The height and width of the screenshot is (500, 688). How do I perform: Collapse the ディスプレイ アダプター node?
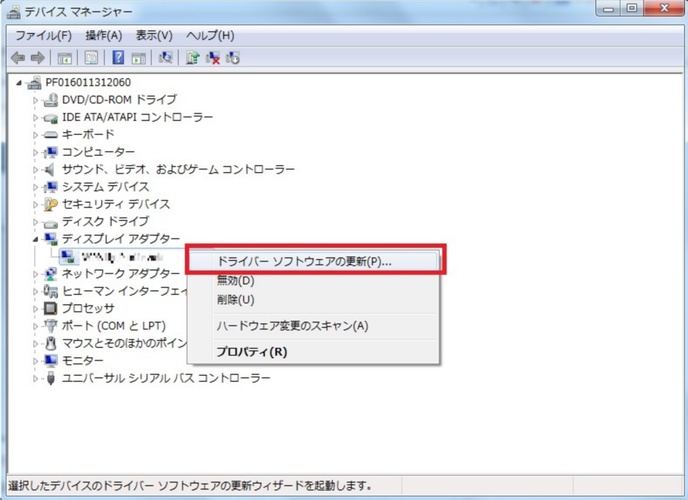(x=35, y=239)
